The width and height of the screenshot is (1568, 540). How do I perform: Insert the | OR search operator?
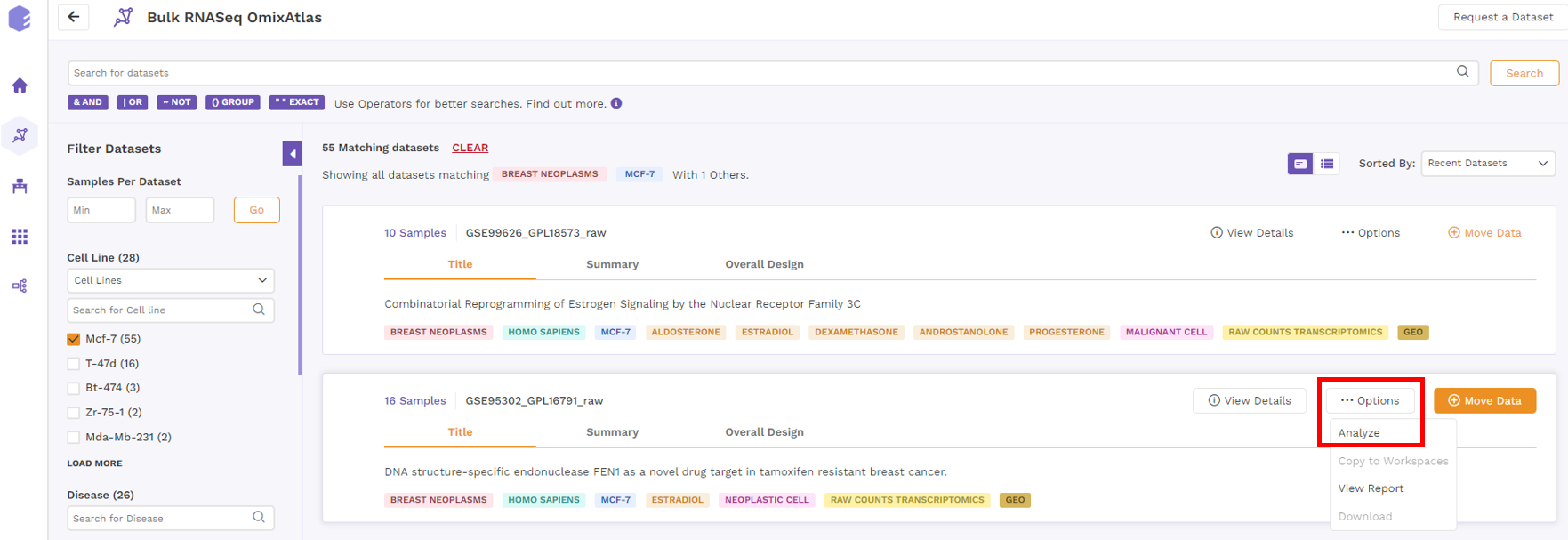tap(133, 102)
